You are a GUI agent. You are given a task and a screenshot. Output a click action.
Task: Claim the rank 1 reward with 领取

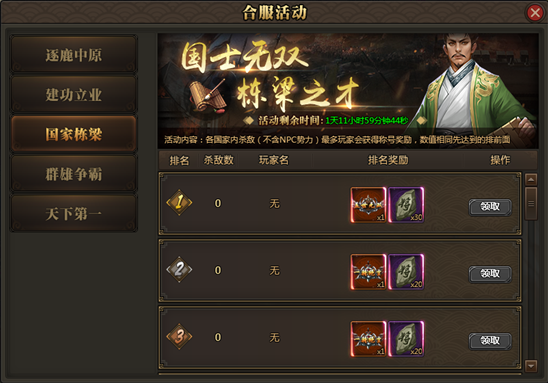pyautogui.click(x=490, y=207)
